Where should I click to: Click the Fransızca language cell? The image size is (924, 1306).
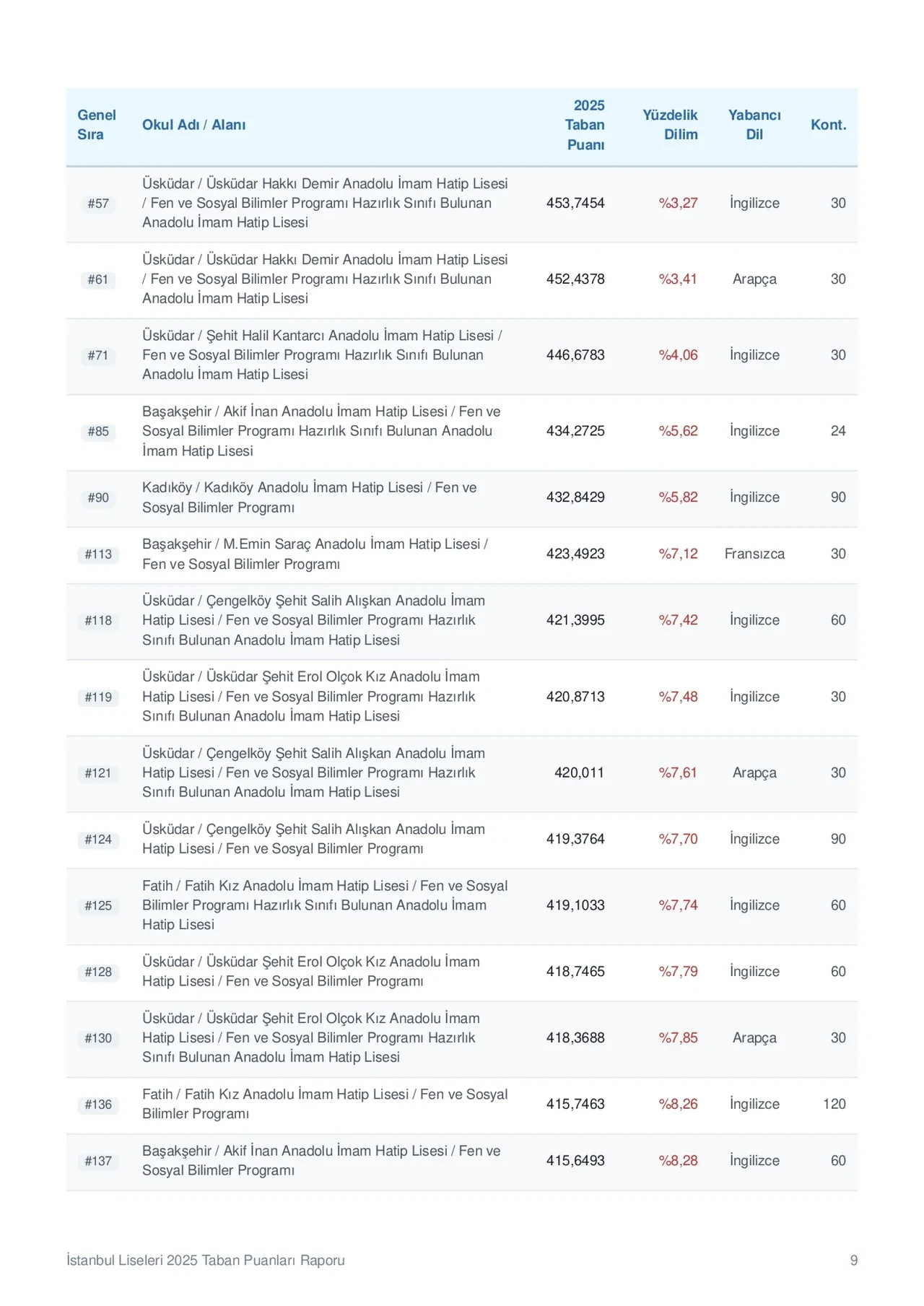(x=754, y=554)
